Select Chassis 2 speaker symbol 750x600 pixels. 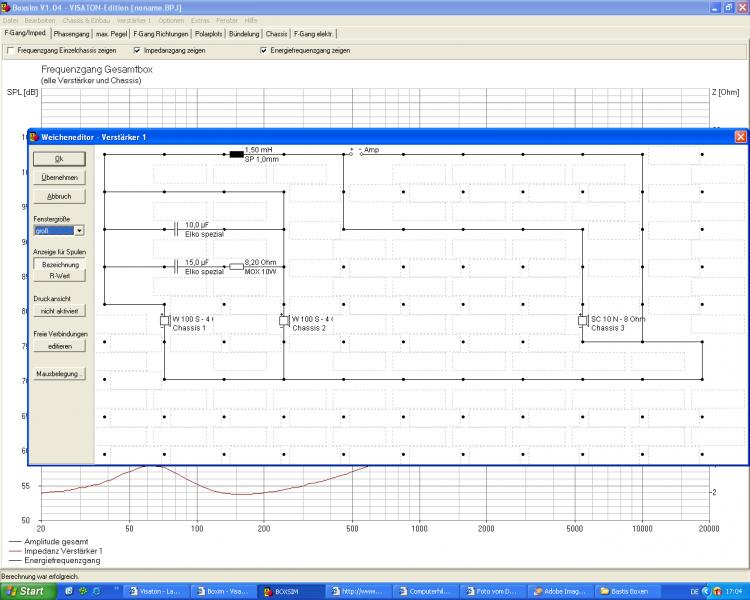tap(284, 321)
